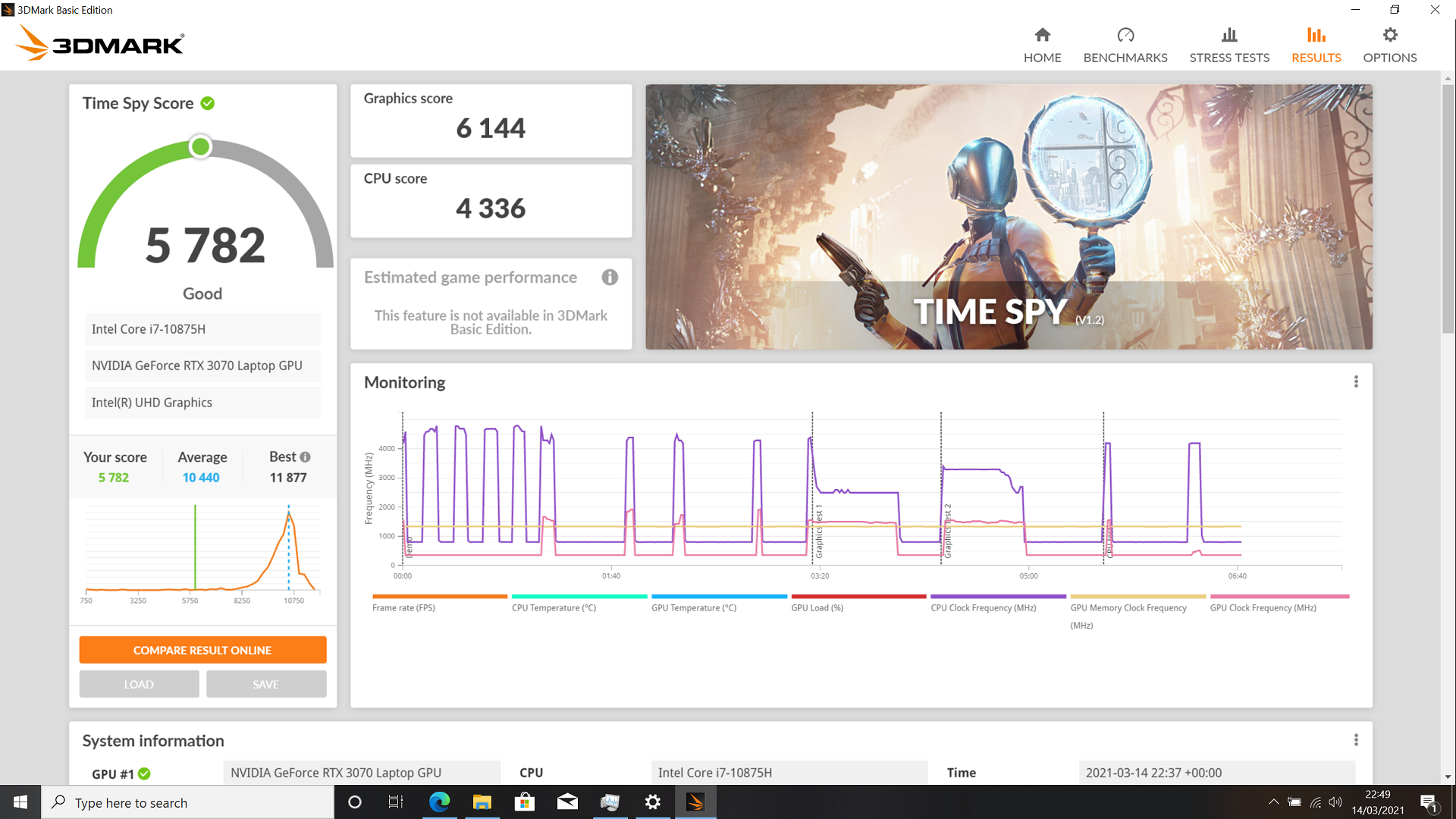Click the 3DMark logo
Image resolution: width=1456 pixels, height=819 pixels.
point(99,43)
